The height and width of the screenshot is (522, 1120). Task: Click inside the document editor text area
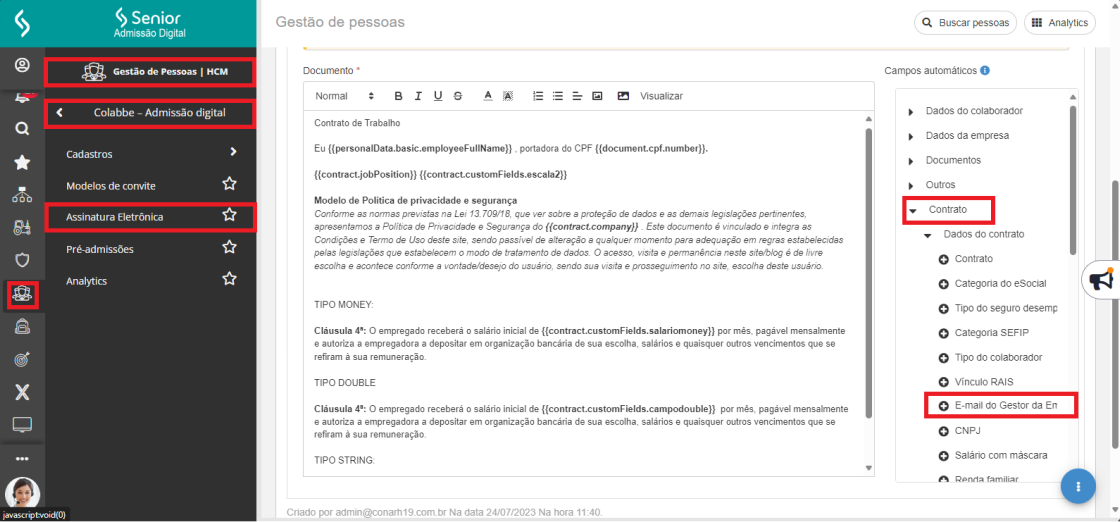(583, 293)
